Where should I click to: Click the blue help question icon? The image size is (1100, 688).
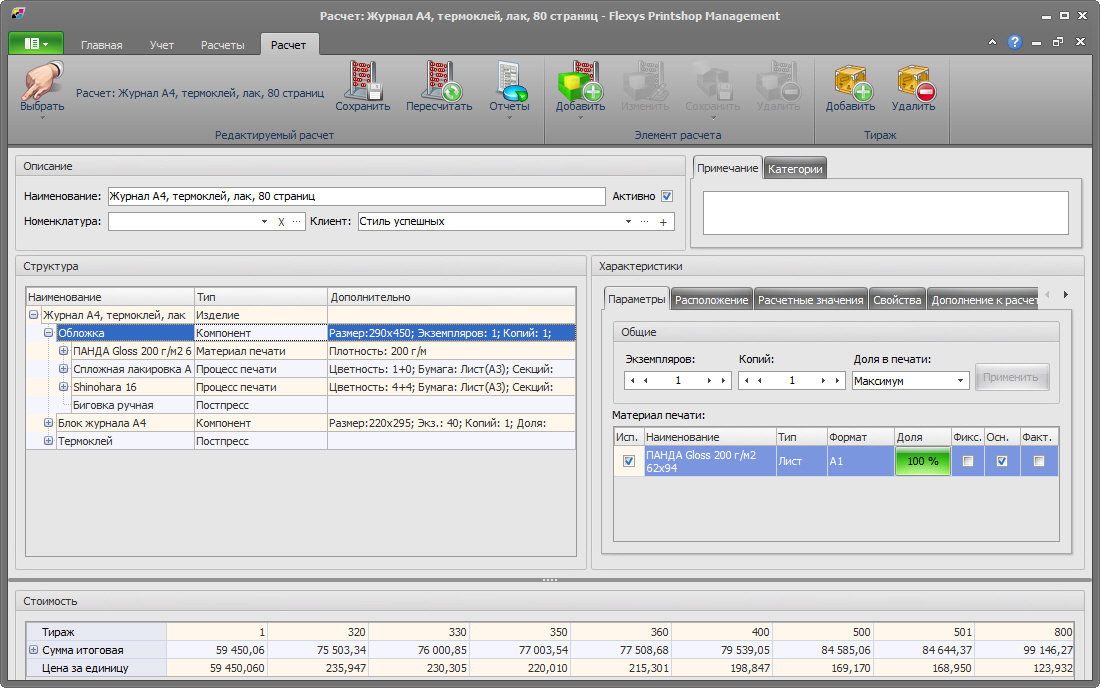1014,42
